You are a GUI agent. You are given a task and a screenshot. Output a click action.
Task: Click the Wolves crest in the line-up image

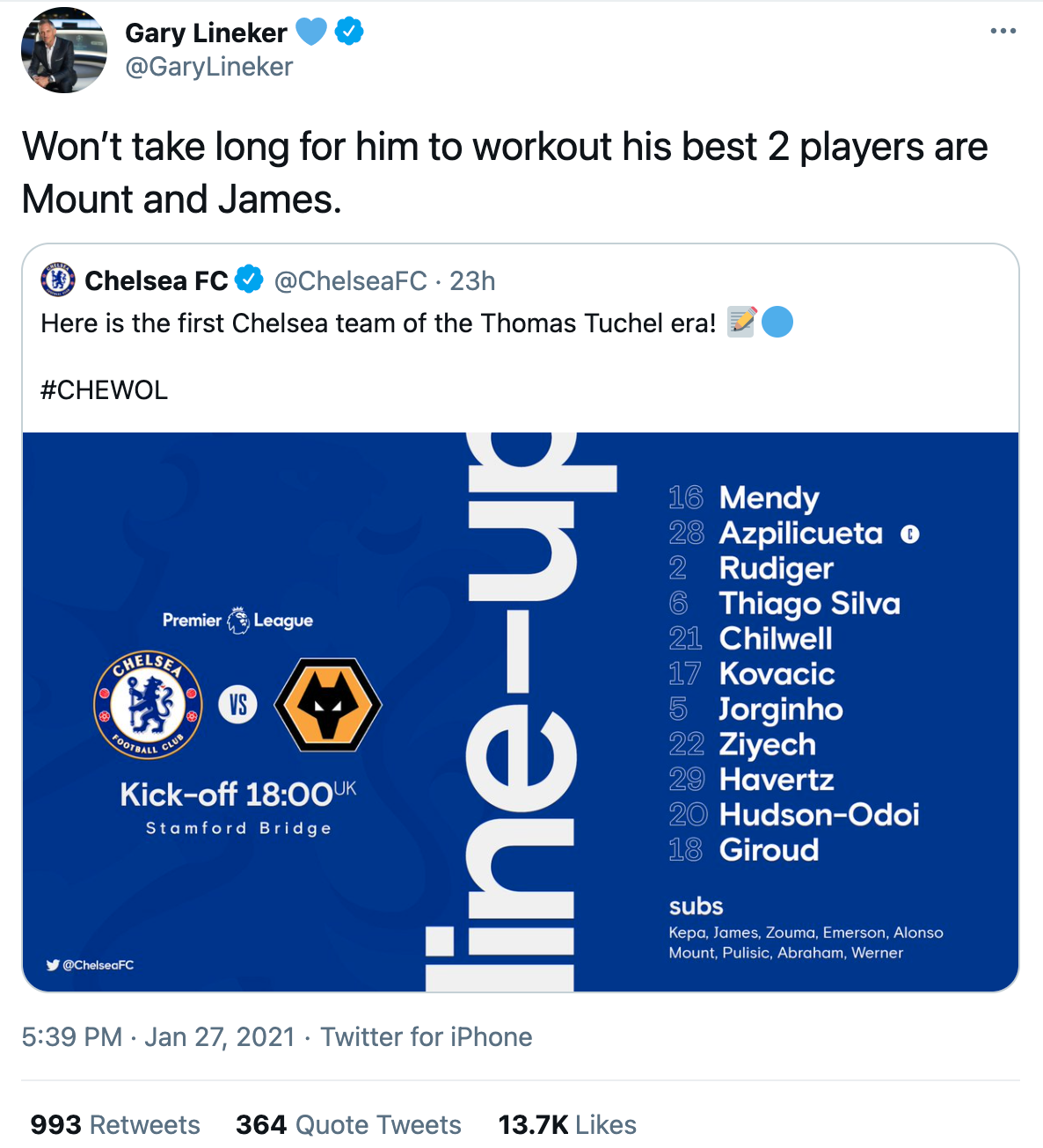point(328,705)
